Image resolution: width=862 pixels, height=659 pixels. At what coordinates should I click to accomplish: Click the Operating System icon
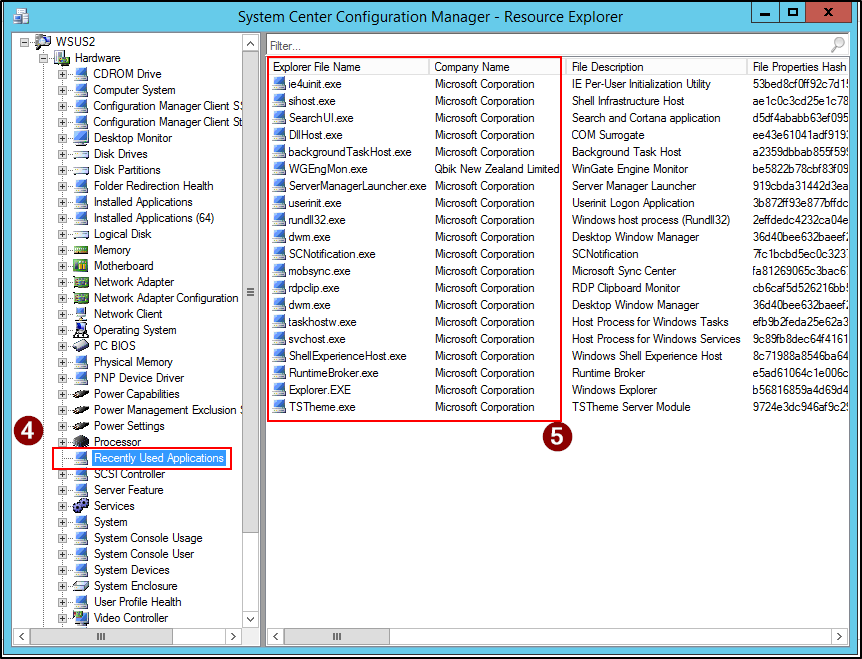click(81, 330)
